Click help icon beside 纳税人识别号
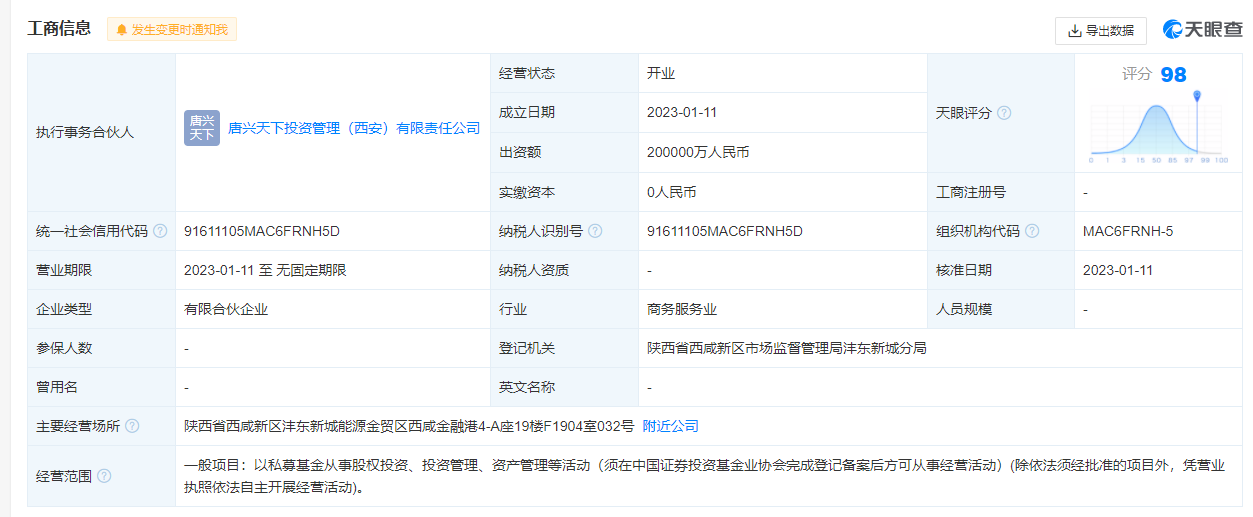Viewport: 1253px width, 517px height. point(595,231)
